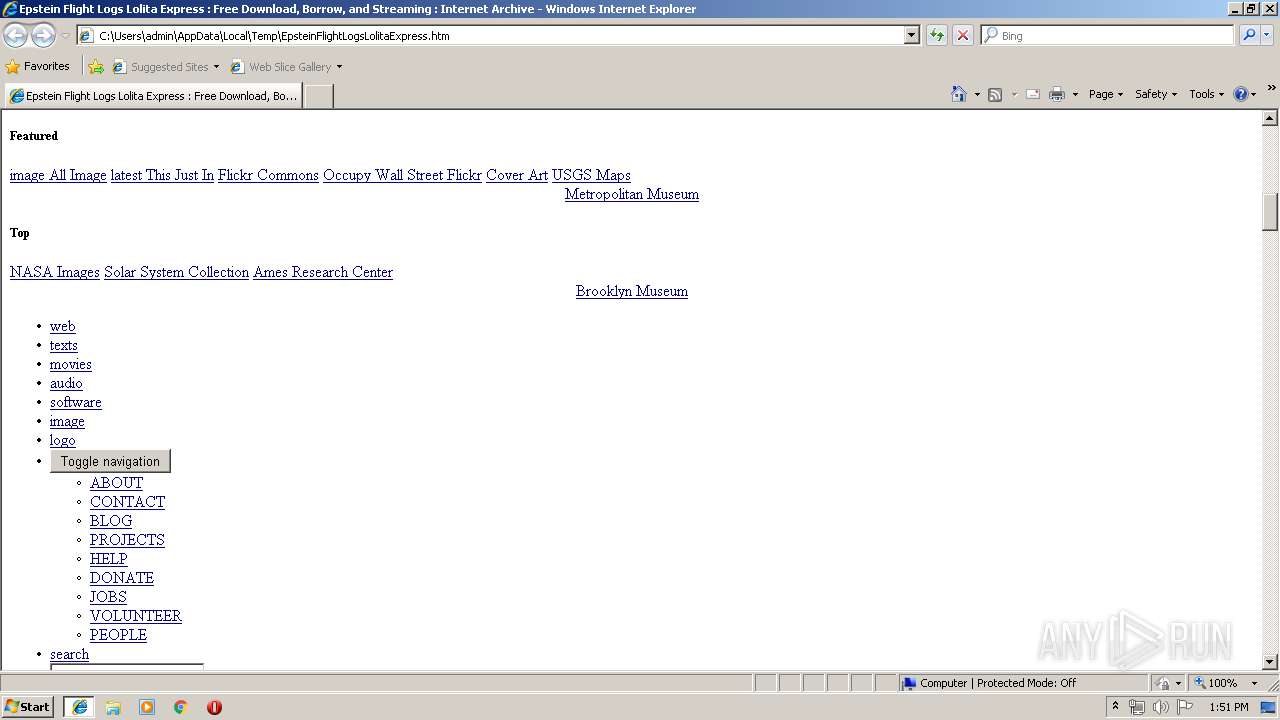Click the Action Center flag icon
This screenshot has width=1280, height=720.
(x=1185, y=707)
